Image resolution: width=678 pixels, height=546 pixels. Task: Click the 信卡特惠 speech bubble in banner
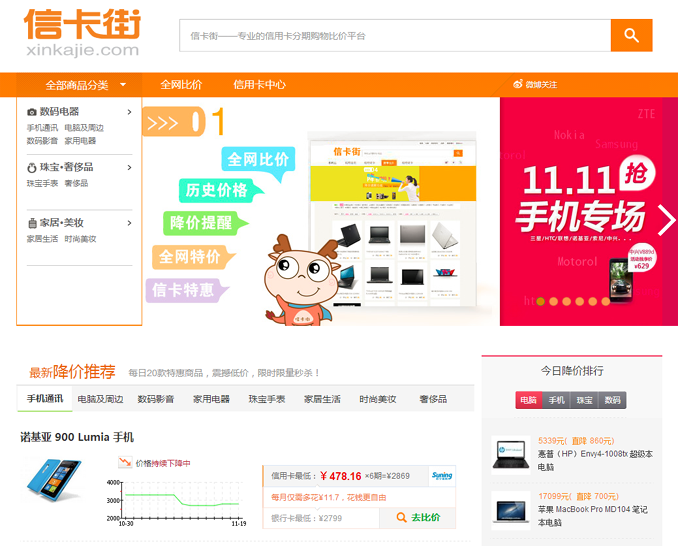186,290
